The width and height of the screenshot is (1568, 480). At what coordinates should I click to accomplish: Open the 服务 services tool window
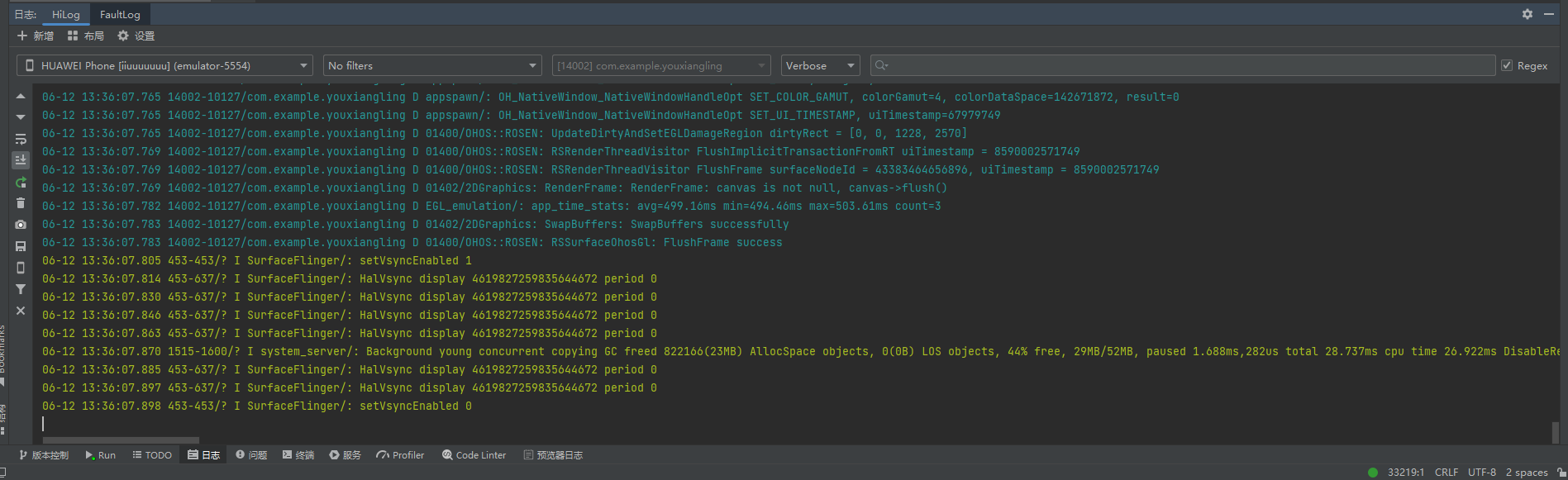(346, 455)
